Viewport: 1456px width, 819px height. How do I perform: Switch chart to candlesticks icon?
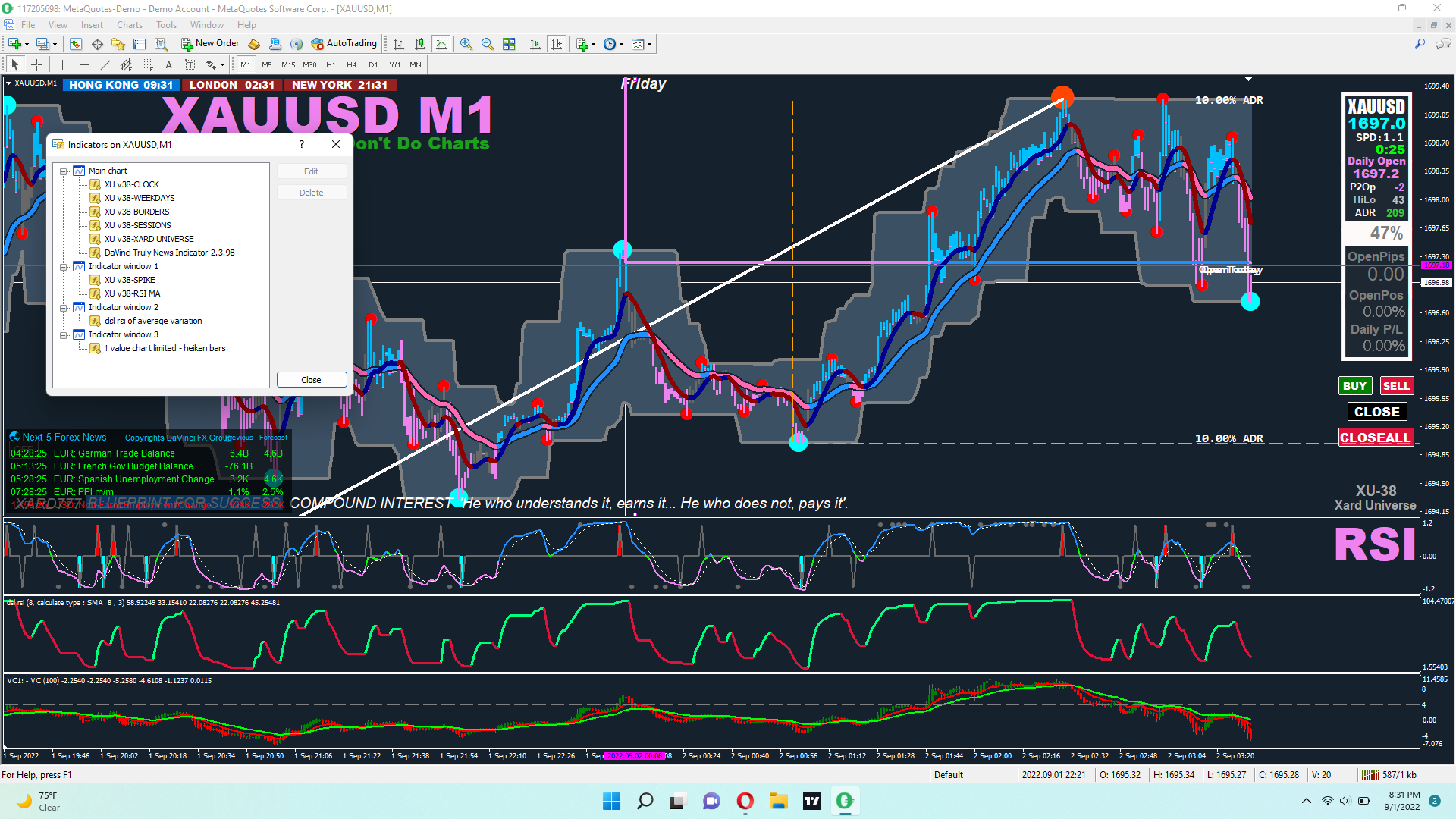point(420,44)
